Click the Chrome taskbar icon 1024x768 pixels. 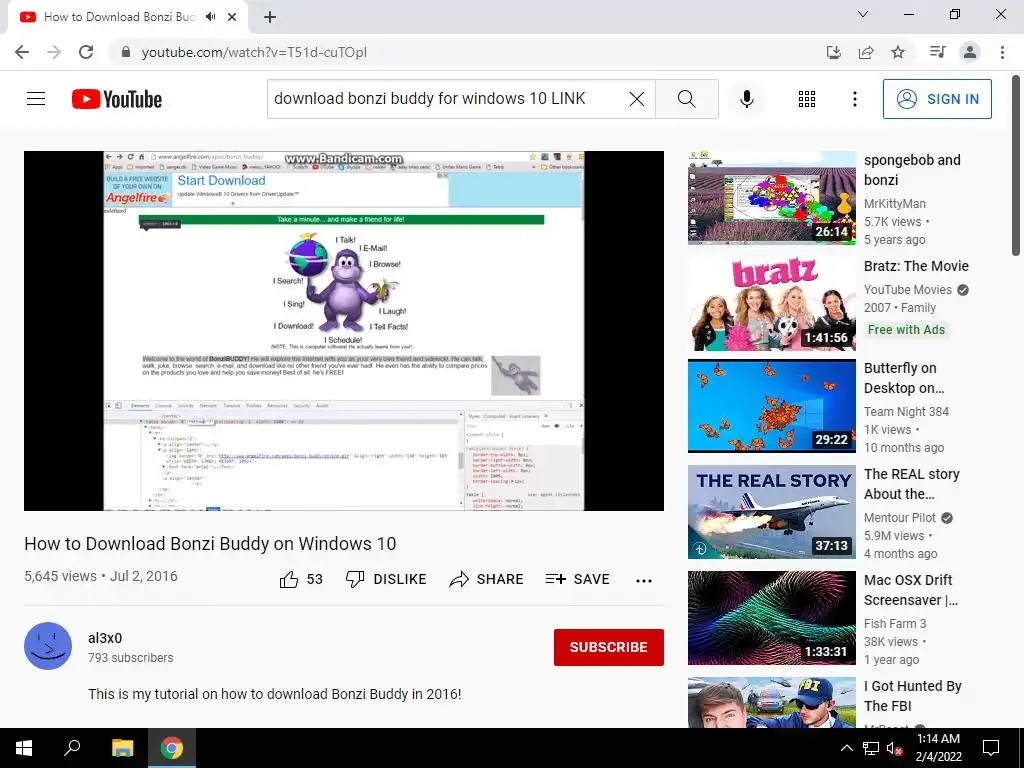click(x=172, y=748)
